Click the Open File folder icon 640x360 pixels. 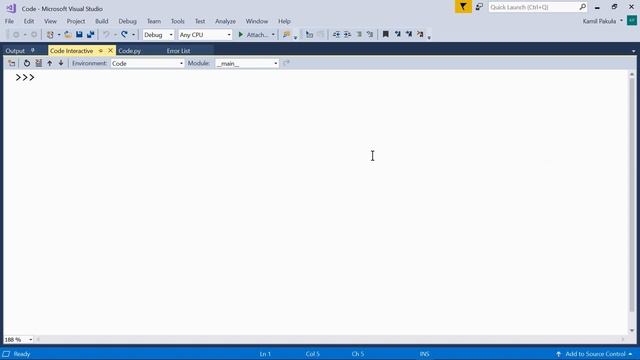pyautogui.click(x=68, y=35)
